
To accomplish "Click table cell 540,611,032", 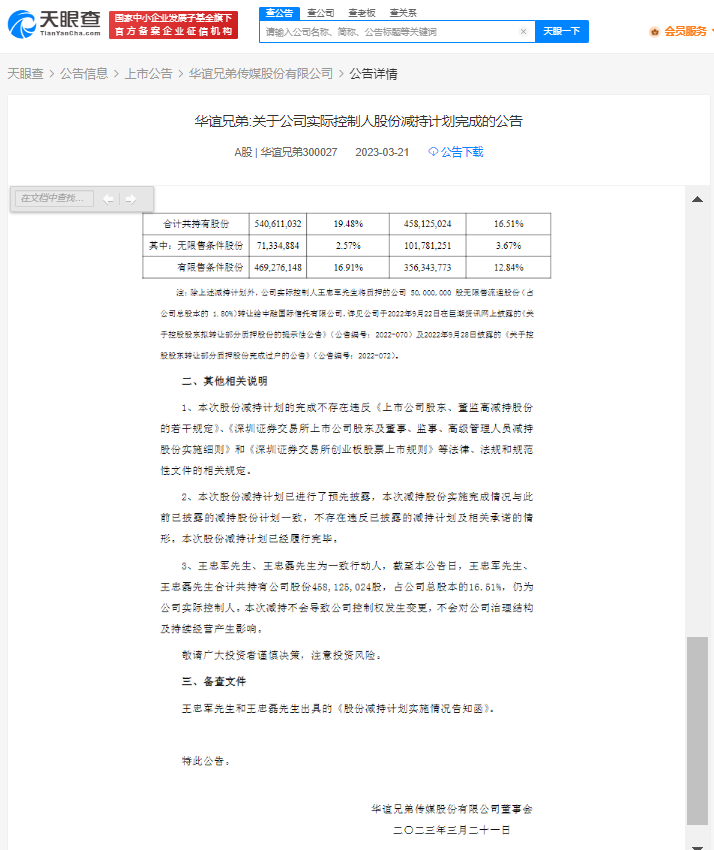I will pos(278,224).
